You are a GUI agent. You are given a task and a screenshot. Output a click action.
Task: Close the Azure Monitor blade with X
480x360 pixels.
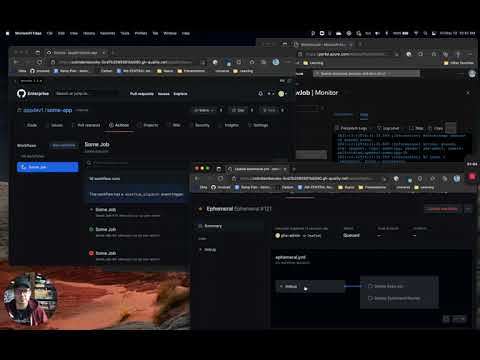point(468,93)
